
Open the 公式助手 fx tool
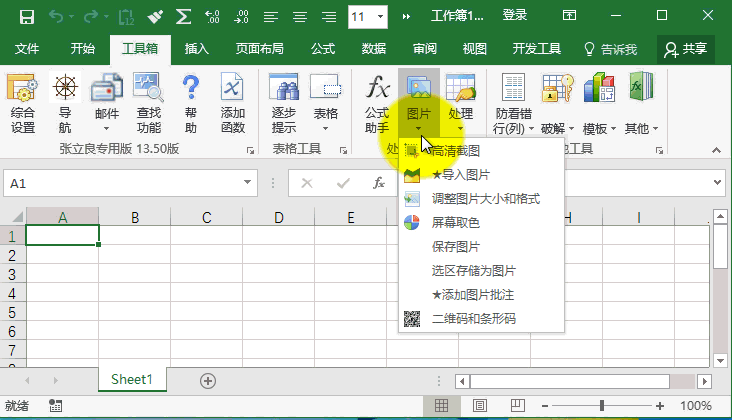(x=377, y=104)
